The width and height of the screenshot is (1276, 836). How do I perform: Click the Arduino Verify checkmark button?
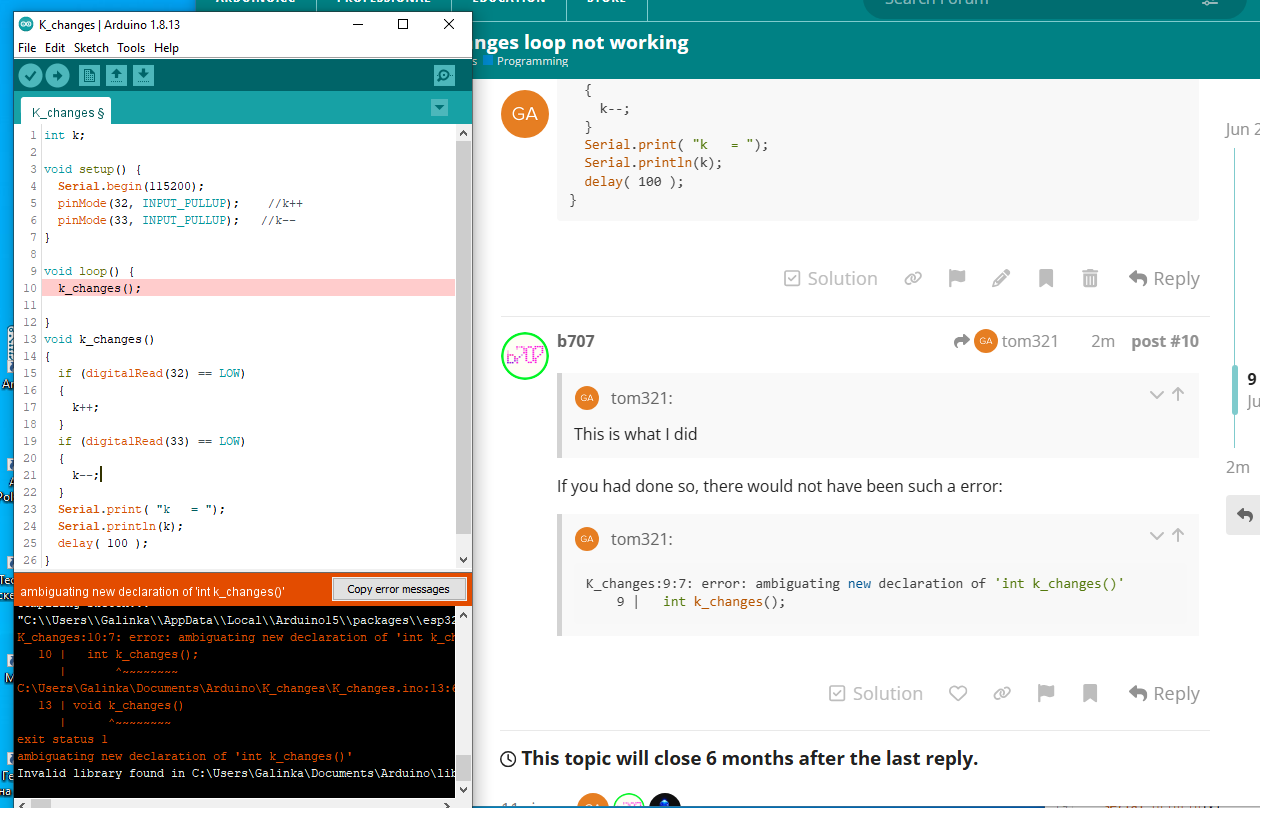[30, 75]
